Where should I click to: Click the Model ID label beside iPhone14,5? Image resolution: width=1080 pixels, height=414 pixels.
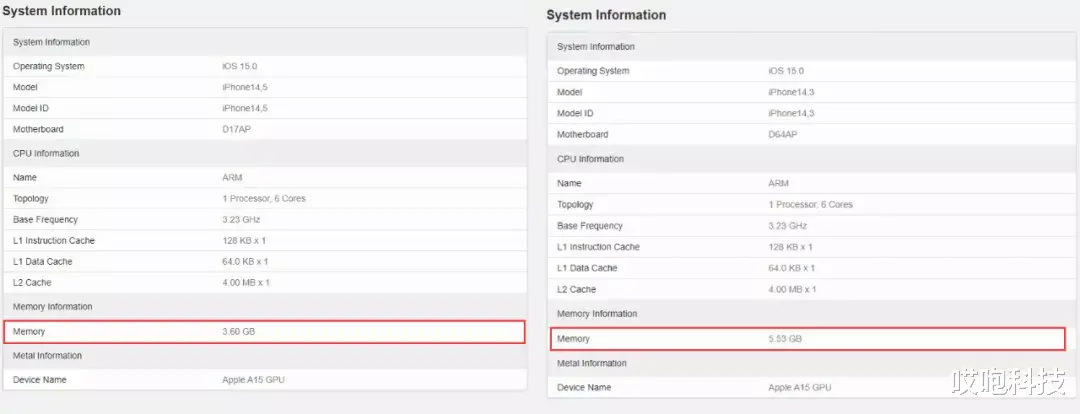click(x=31, y=108)
